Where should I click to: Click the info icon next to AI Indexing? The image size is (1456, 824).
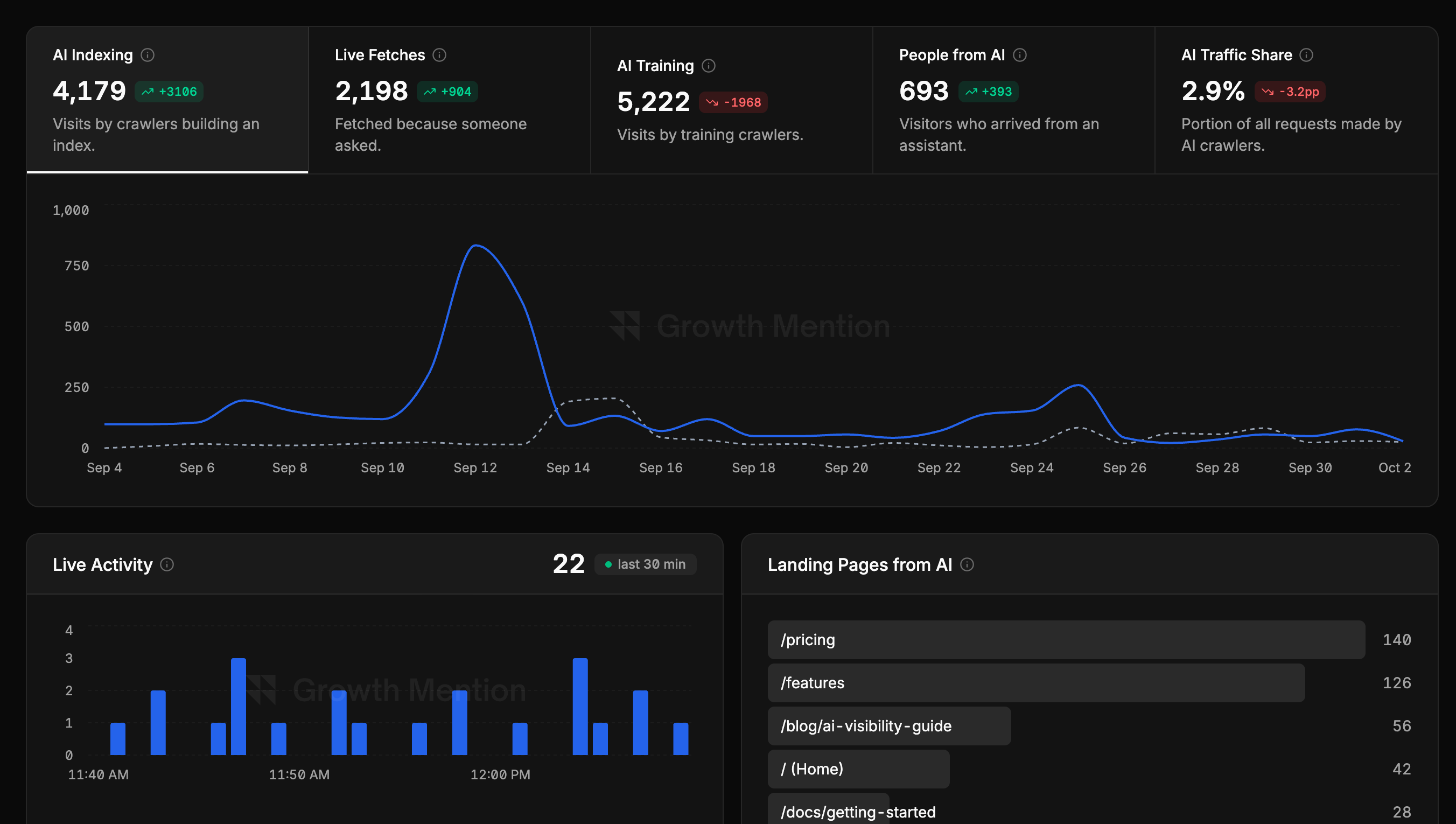click(x=148, y=55)
